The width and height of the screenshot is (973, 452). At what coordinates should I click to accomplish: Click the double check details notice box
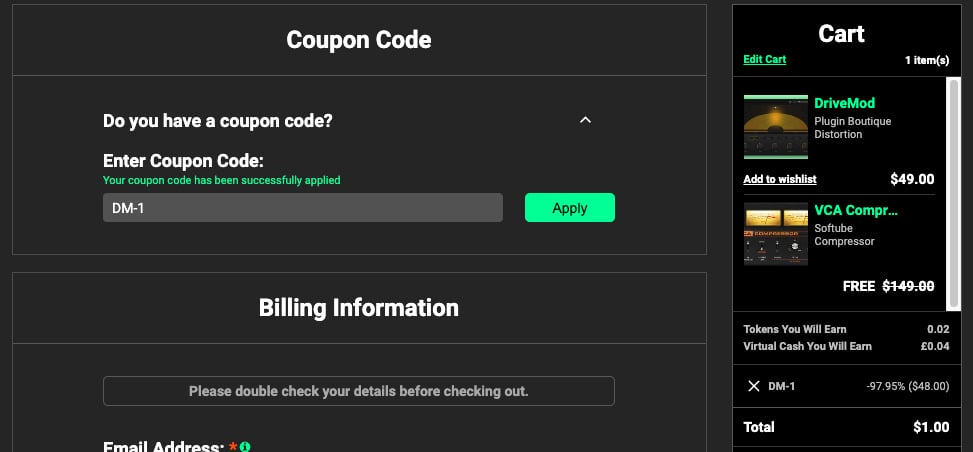click(359, 391)
